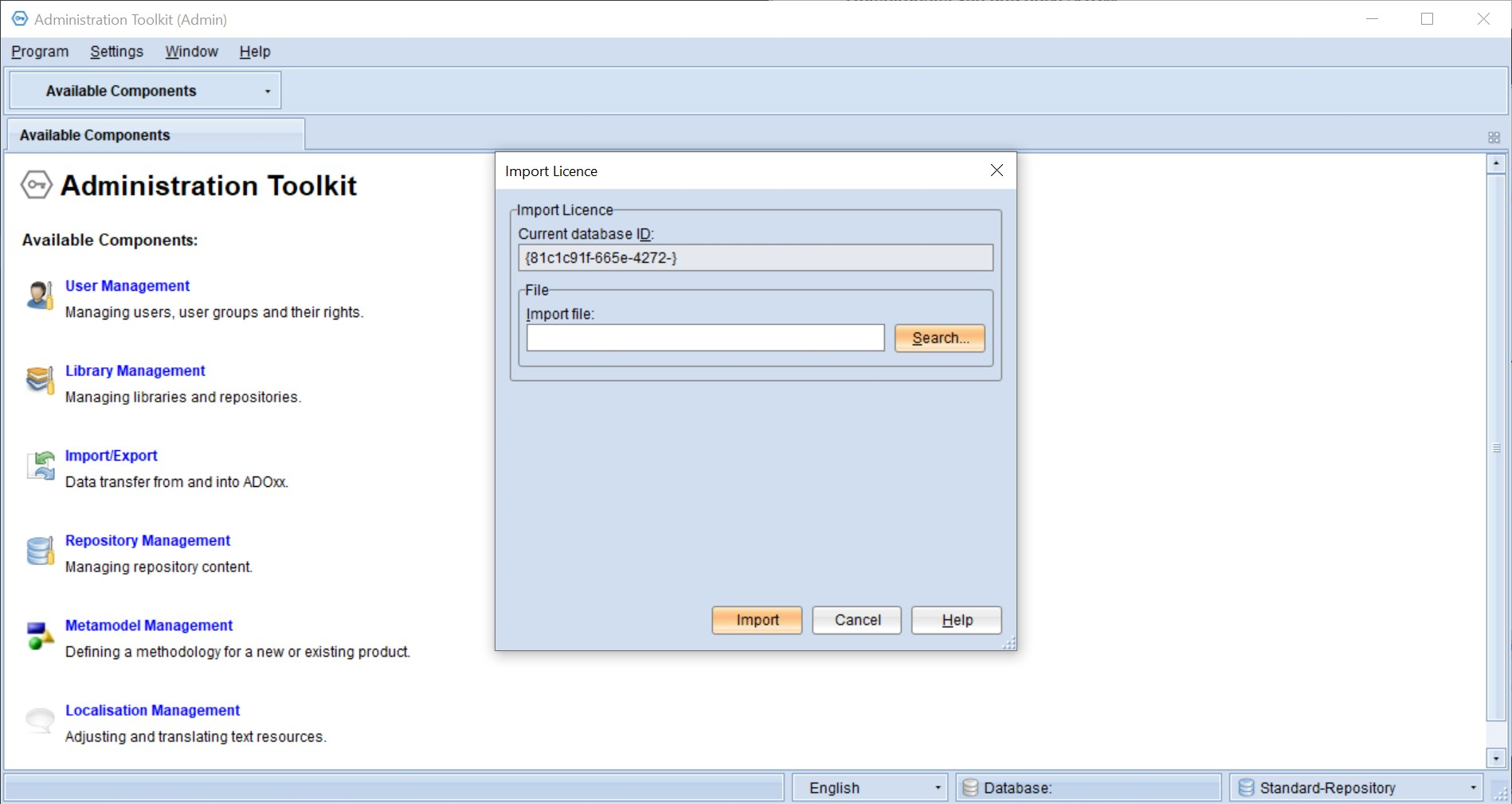Open the Settings menu
The width and height of the screenshot is (1512, 804).
(116, 52)
